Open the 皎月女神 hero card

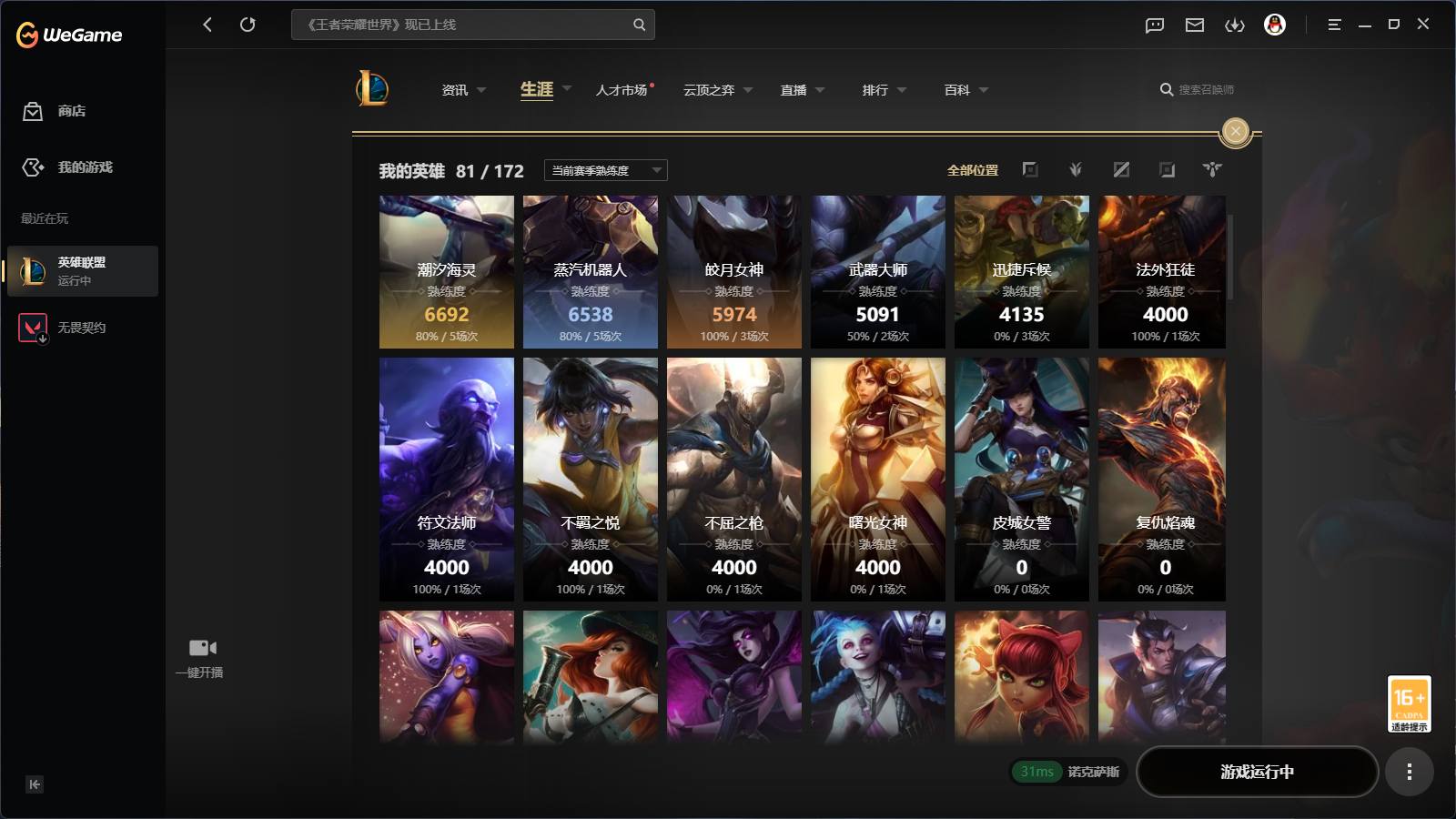coord(734,272)
